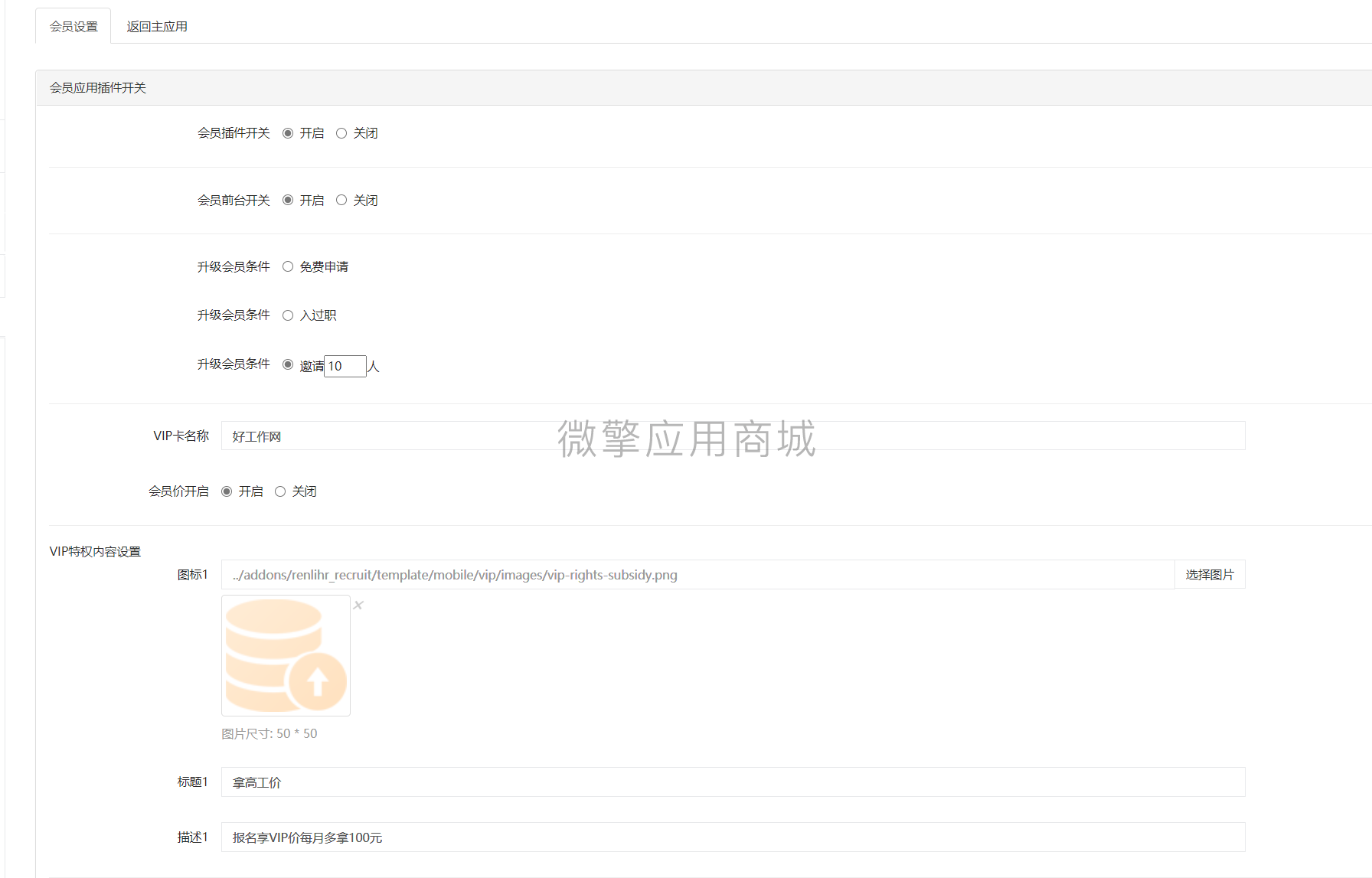Click the 选择图片 button
The image size is (1372, 878).
(1210, 574)
